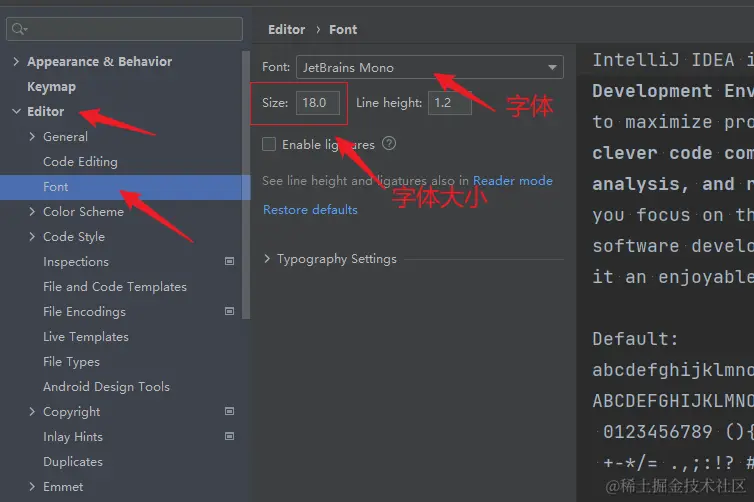Click Editor in the breadcrumb
754x502 pixels.
point(287,30)
